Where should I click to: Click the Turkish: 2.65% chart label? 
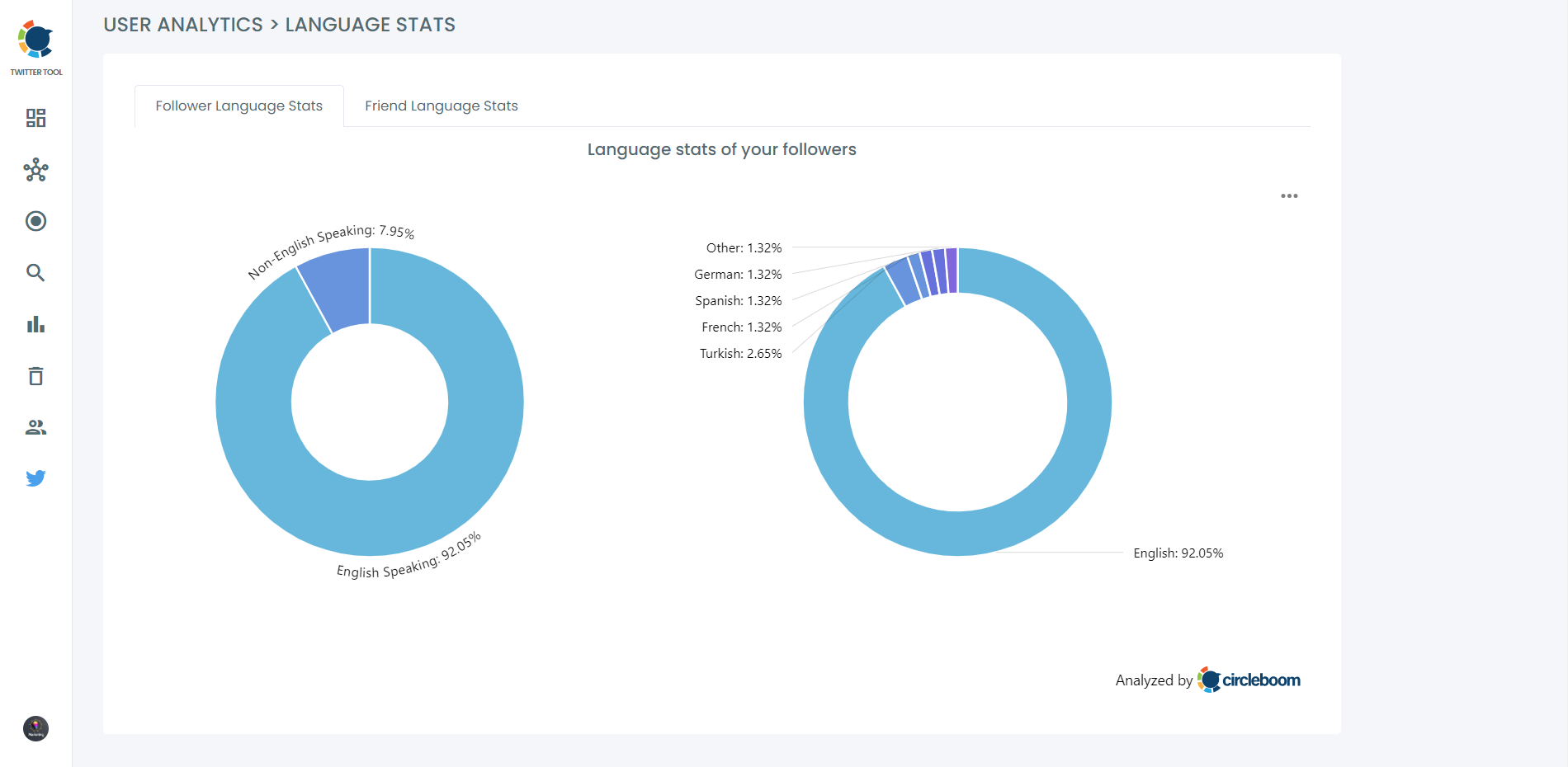(739, 353)
